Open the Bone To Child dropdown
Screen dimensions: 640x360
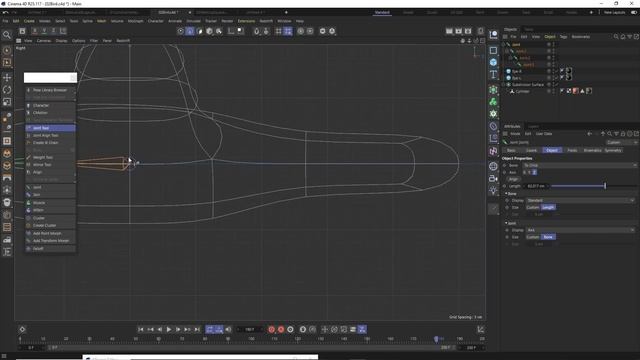coord(580,165)
